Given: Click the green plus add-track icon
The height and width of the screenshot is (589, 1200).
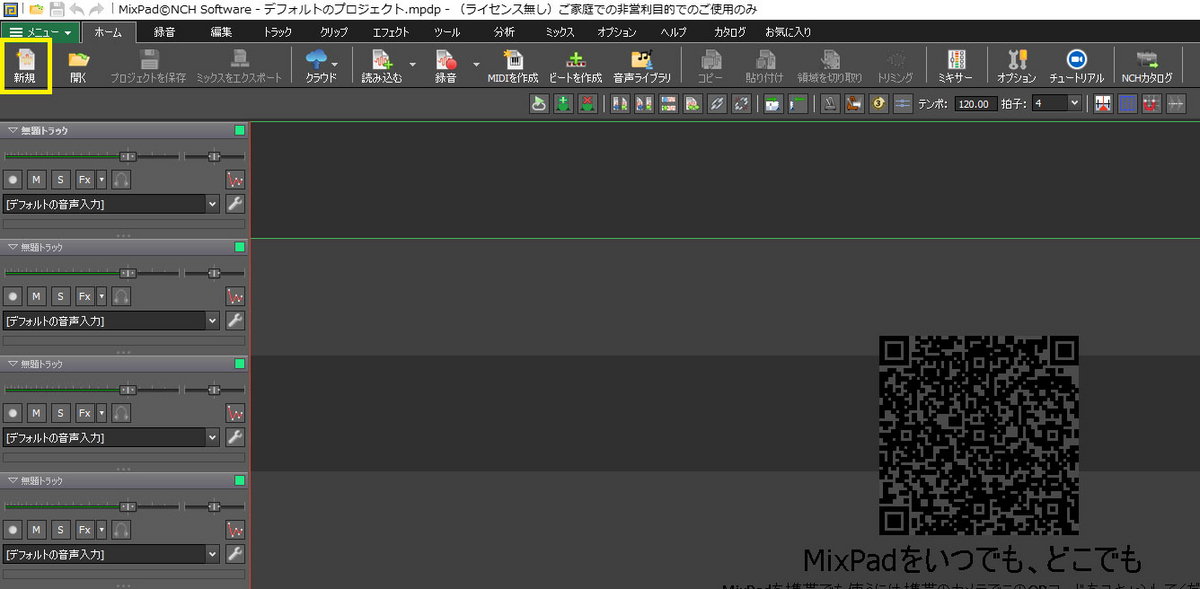Looking at the screenshot, I should pos(564,103).
